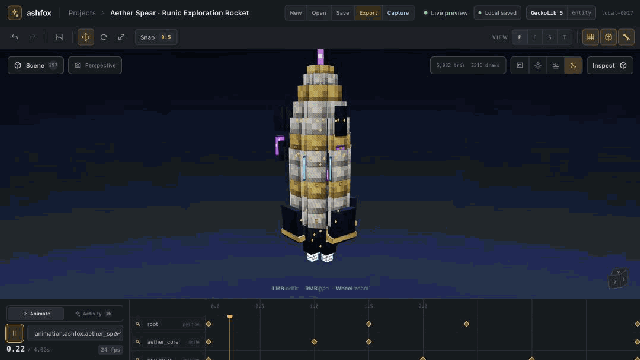The image size is (640, 360).
Task: Click search icon on root track
Action: tap(138, 324)
